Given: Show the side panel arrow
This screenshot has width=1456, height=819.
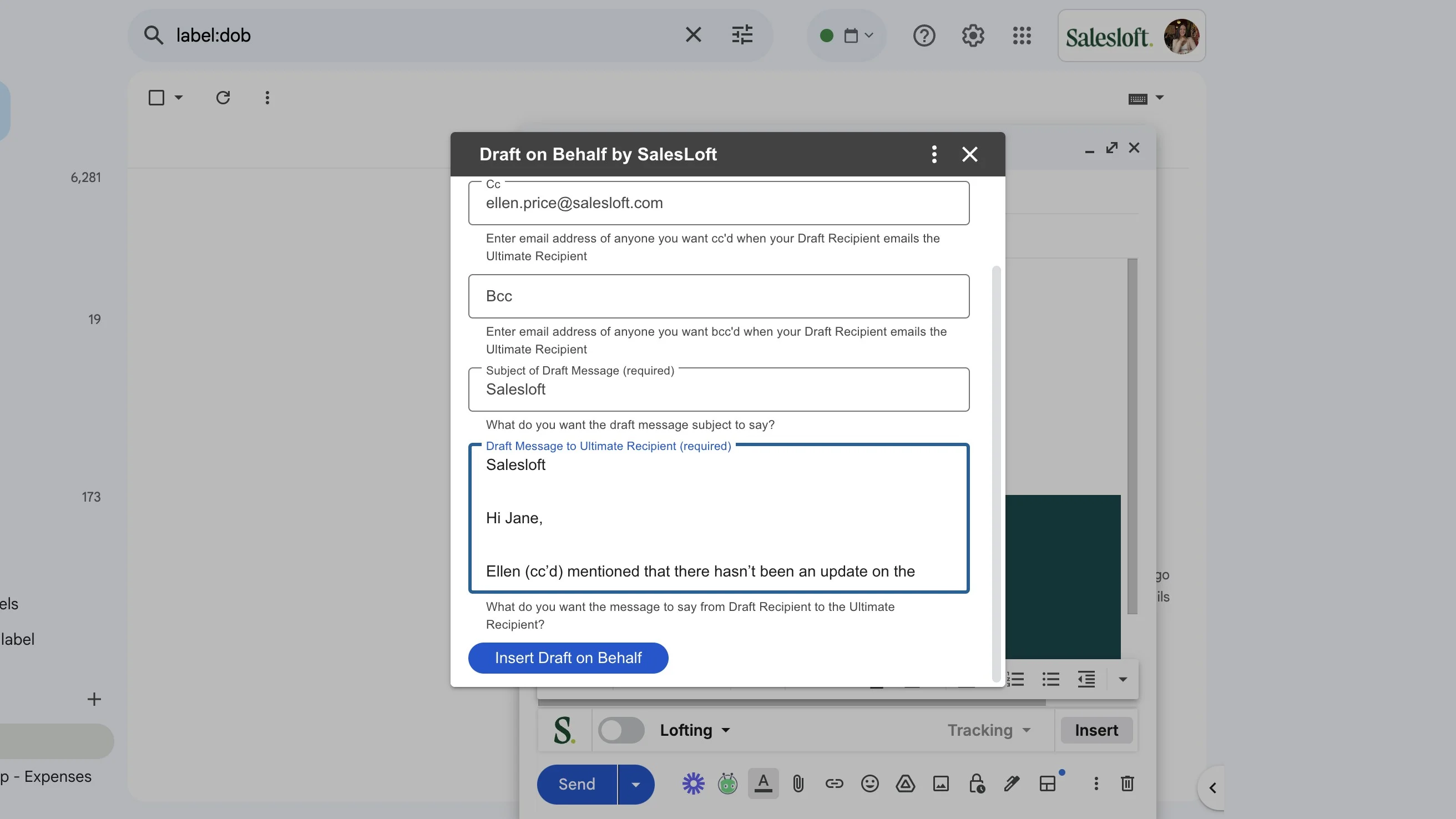Looking at the screenshot, I should point(1212,788).
